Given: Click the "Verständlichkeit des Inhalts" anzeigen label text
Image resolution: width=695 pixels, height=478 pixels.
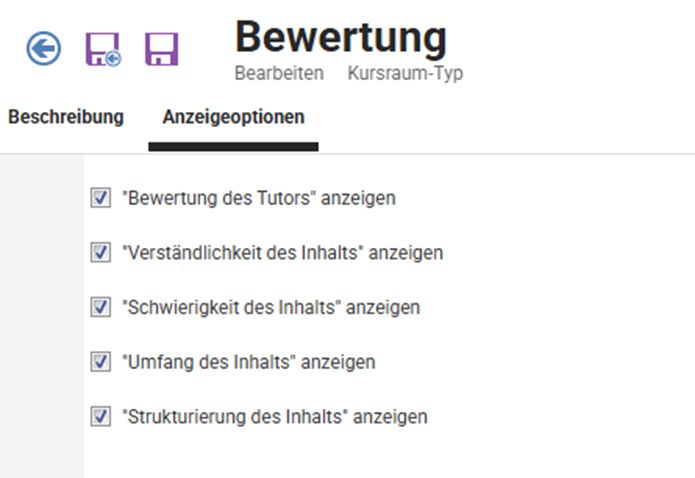Looking at the screenshot, I should point(282,253).
